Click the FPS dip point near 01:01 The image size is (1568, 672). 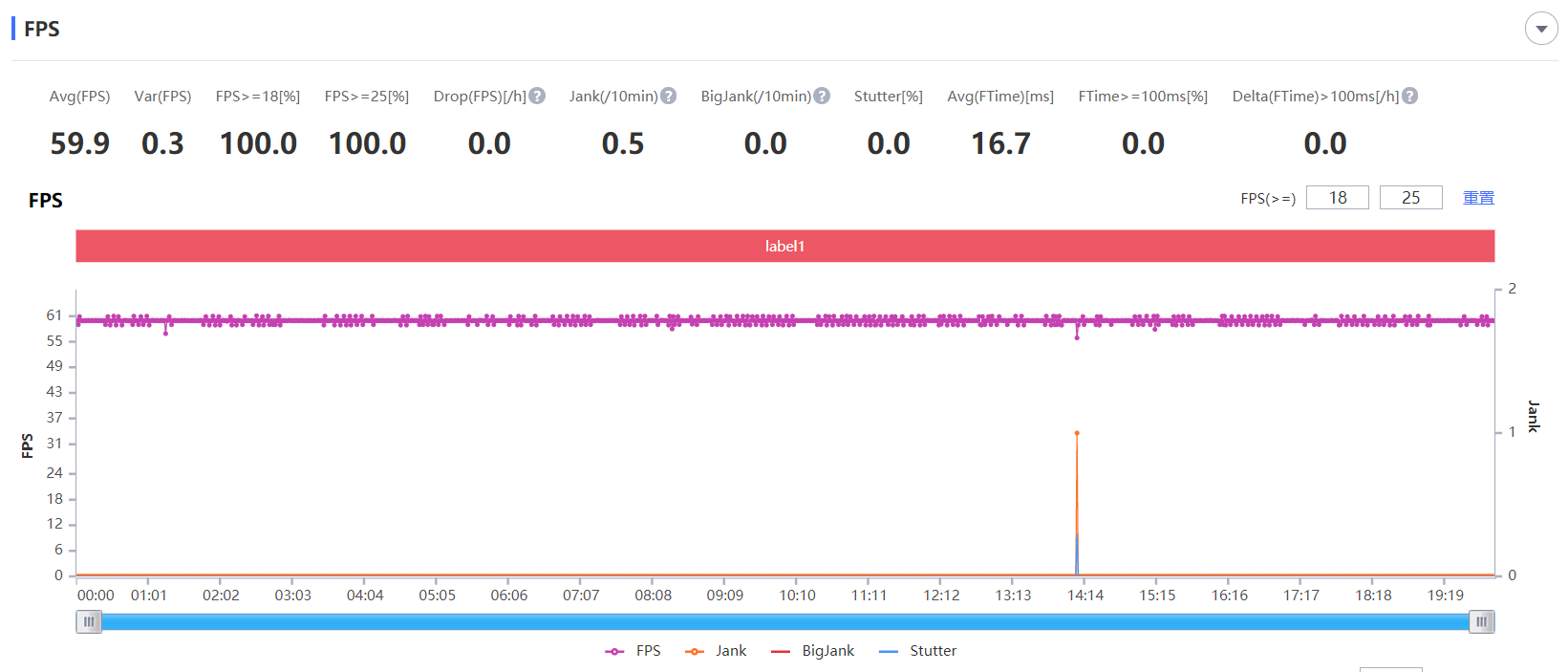coord(165,334)
